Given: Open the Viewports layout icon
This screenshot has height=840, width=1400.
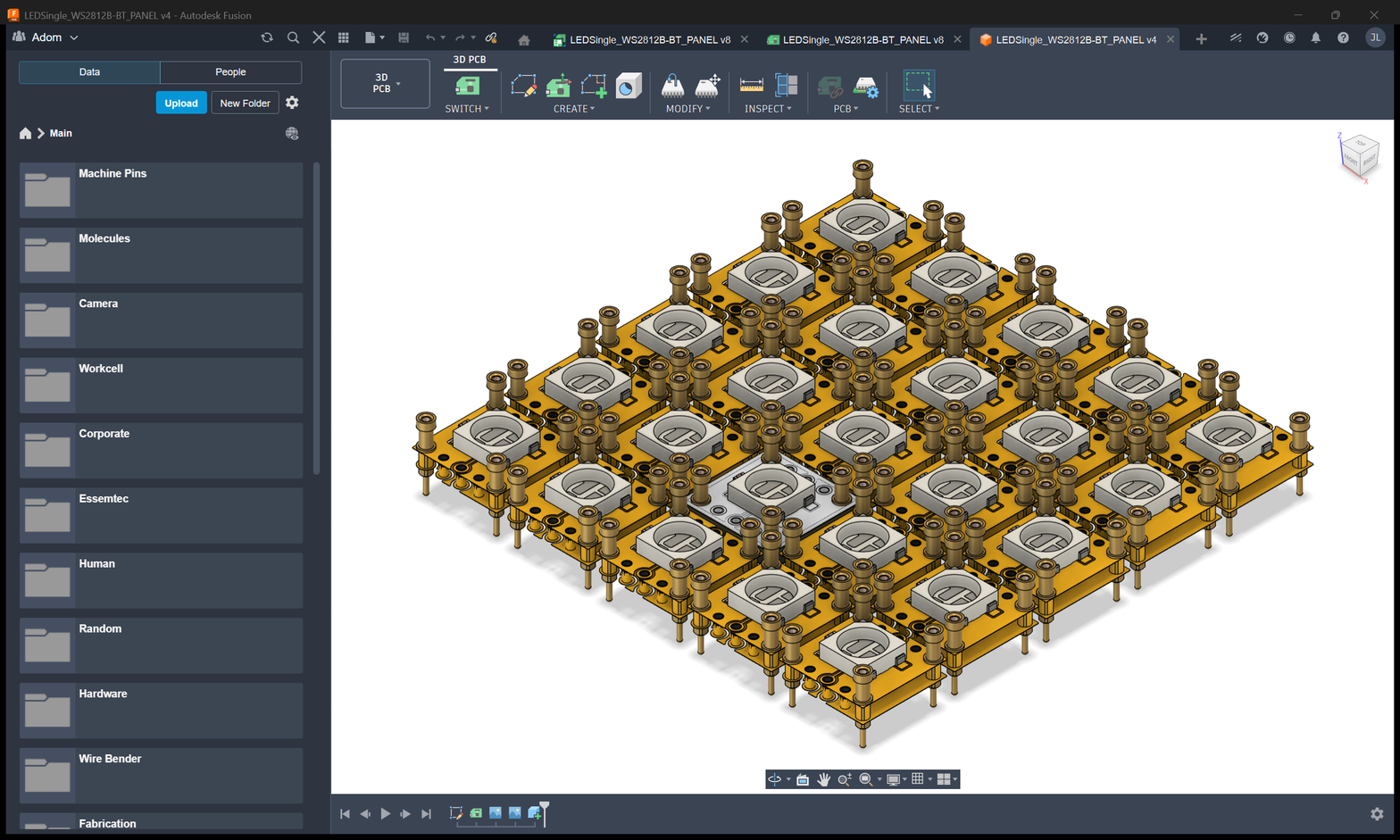Looking at the screenshot, I should click(x=944, y=779).
